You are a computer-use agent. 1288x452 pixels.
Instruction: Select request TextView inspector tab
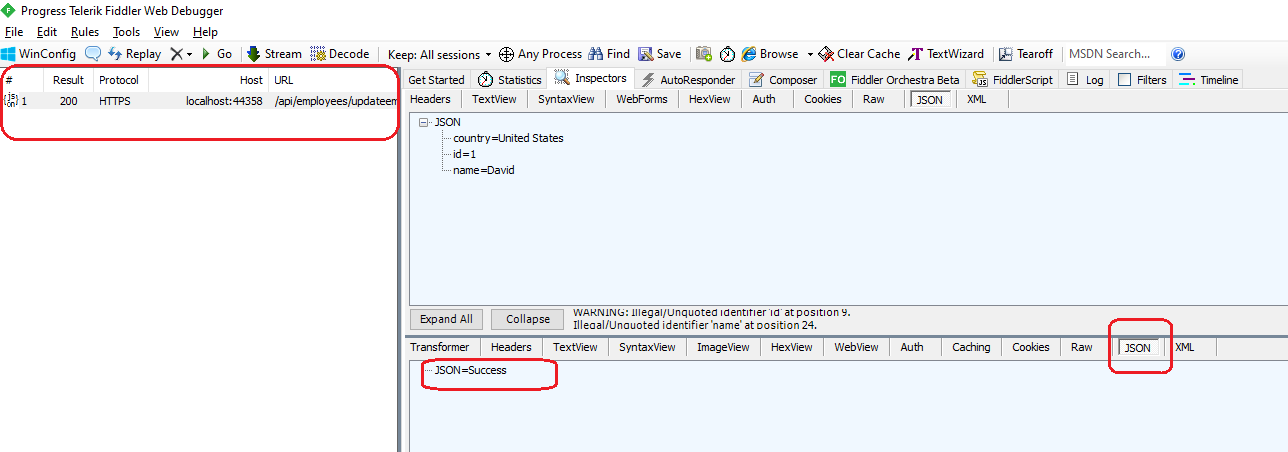(494, 99)
